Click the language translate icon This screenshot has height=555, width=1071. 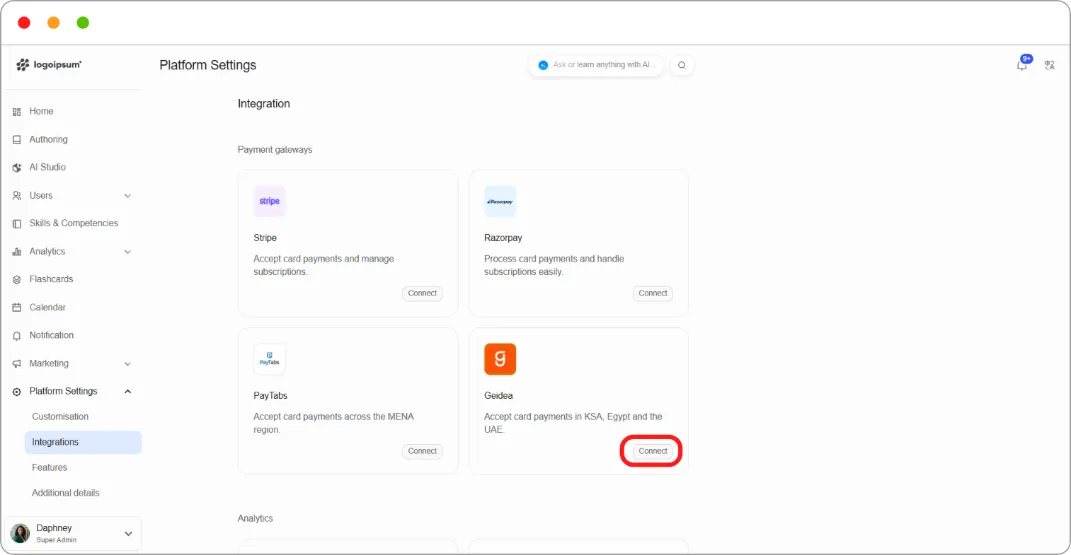point(1050,65)
